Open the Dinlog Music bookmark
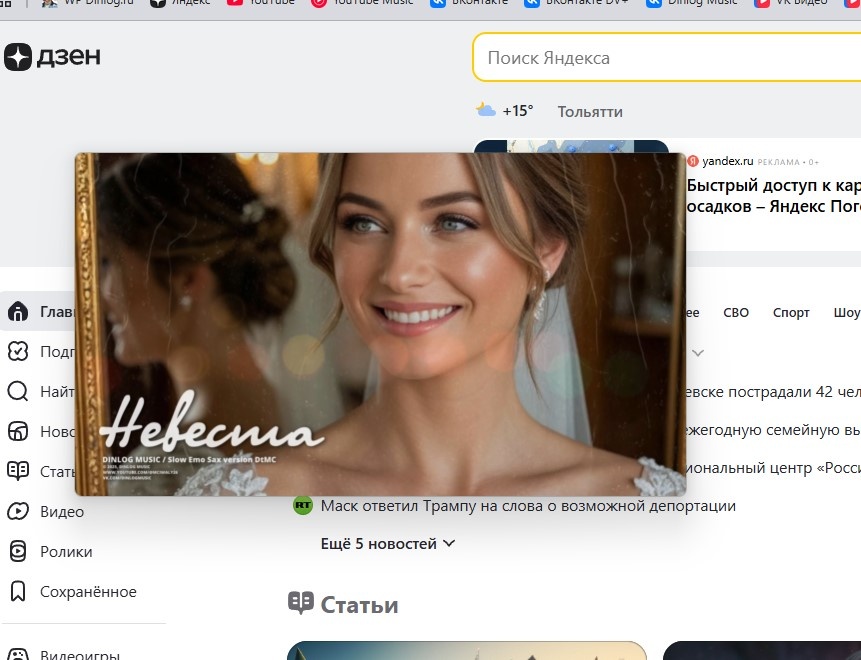This screenshot has width=861, height=660. click(692, 3)
